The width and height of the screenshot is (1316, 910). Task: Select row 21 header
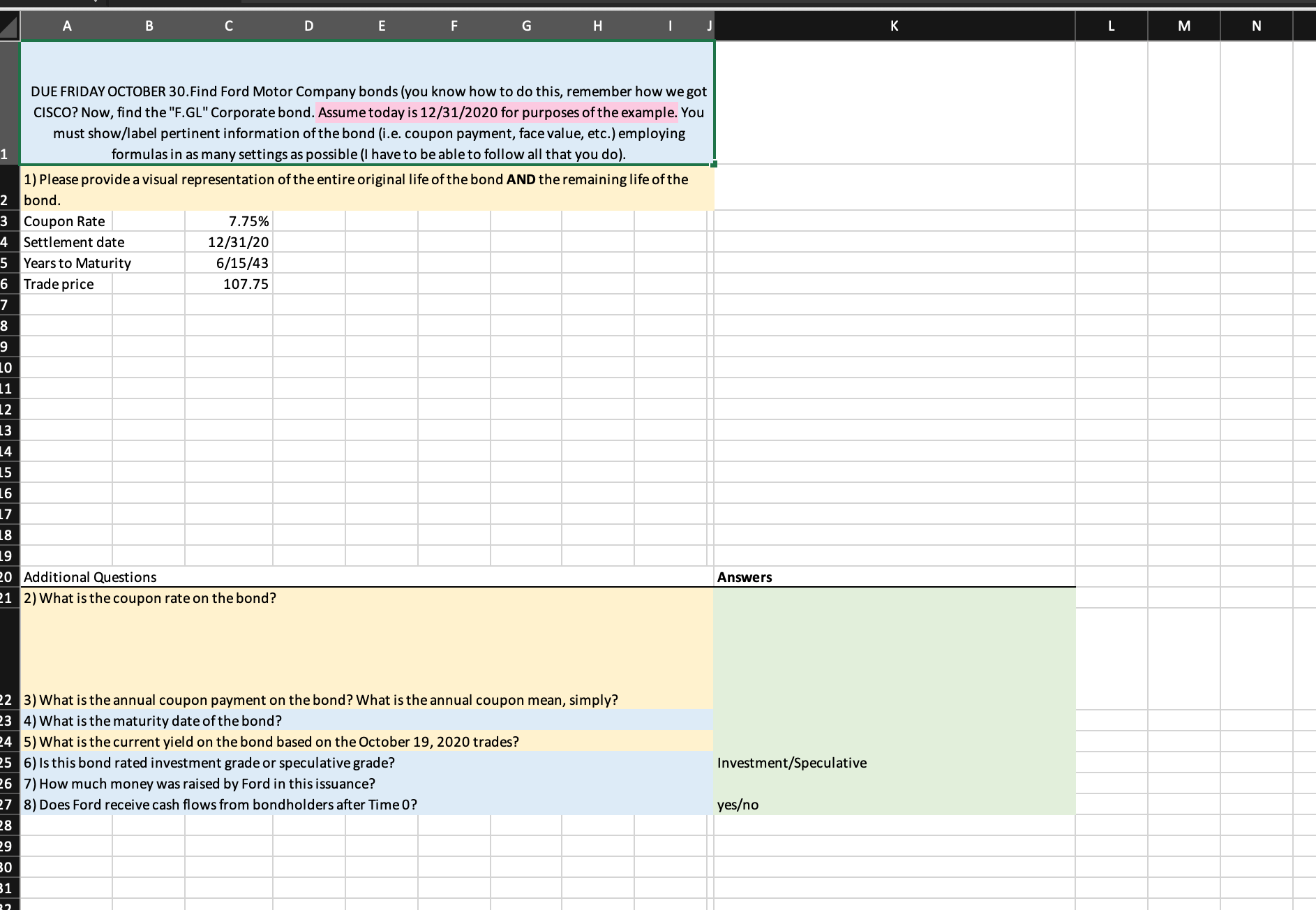(8, 598)
